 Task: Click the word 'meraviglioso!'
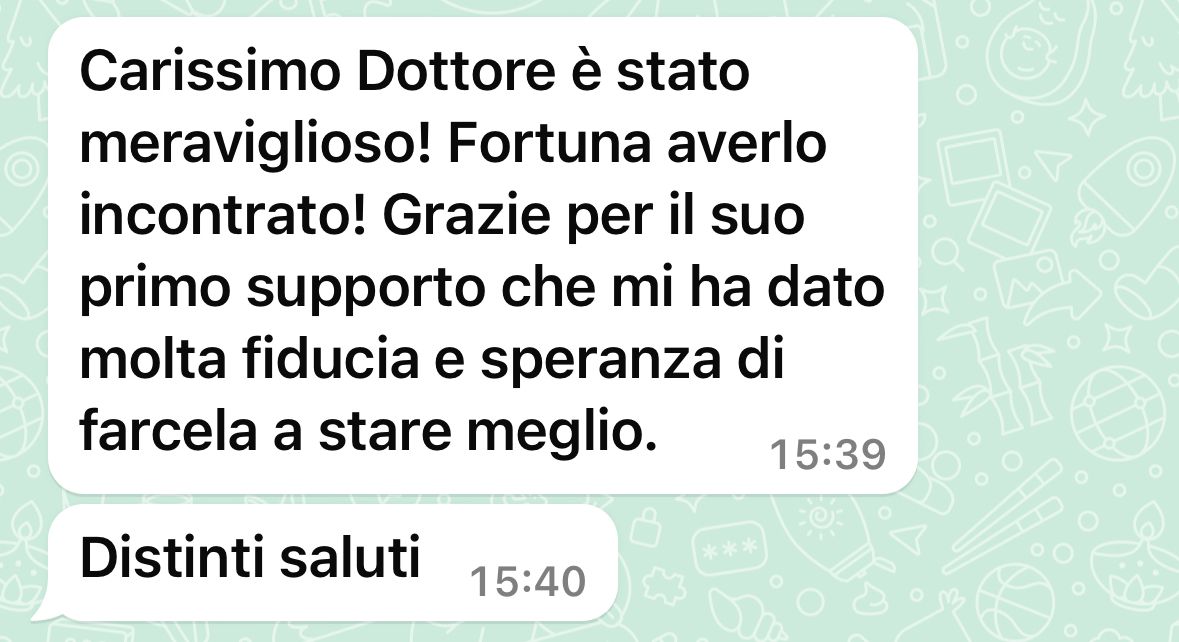coord(256,145)
